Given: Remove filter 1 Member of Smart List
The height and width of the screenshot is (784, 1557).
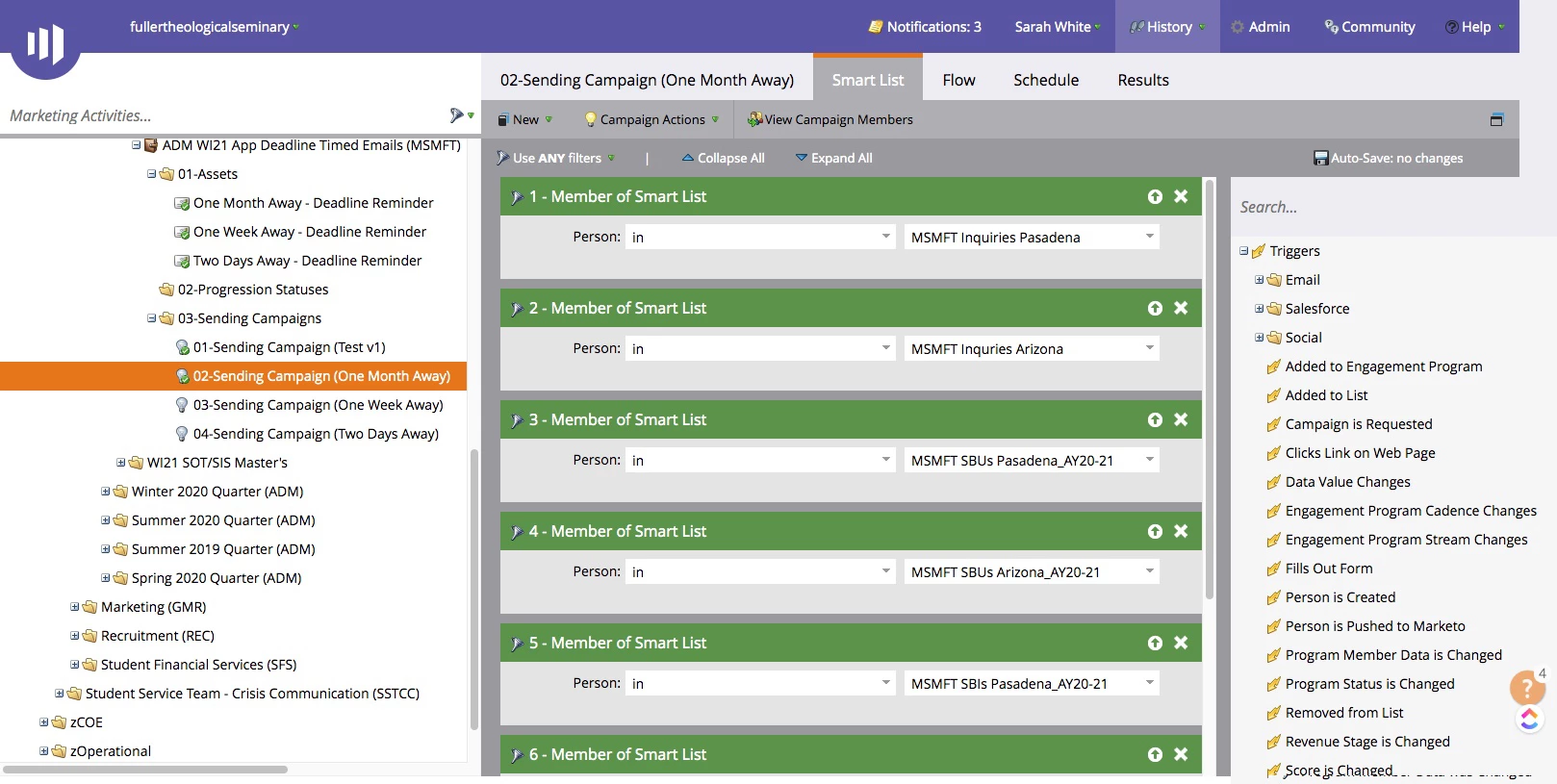Looking at the screenshot, I should point(1181,196).
